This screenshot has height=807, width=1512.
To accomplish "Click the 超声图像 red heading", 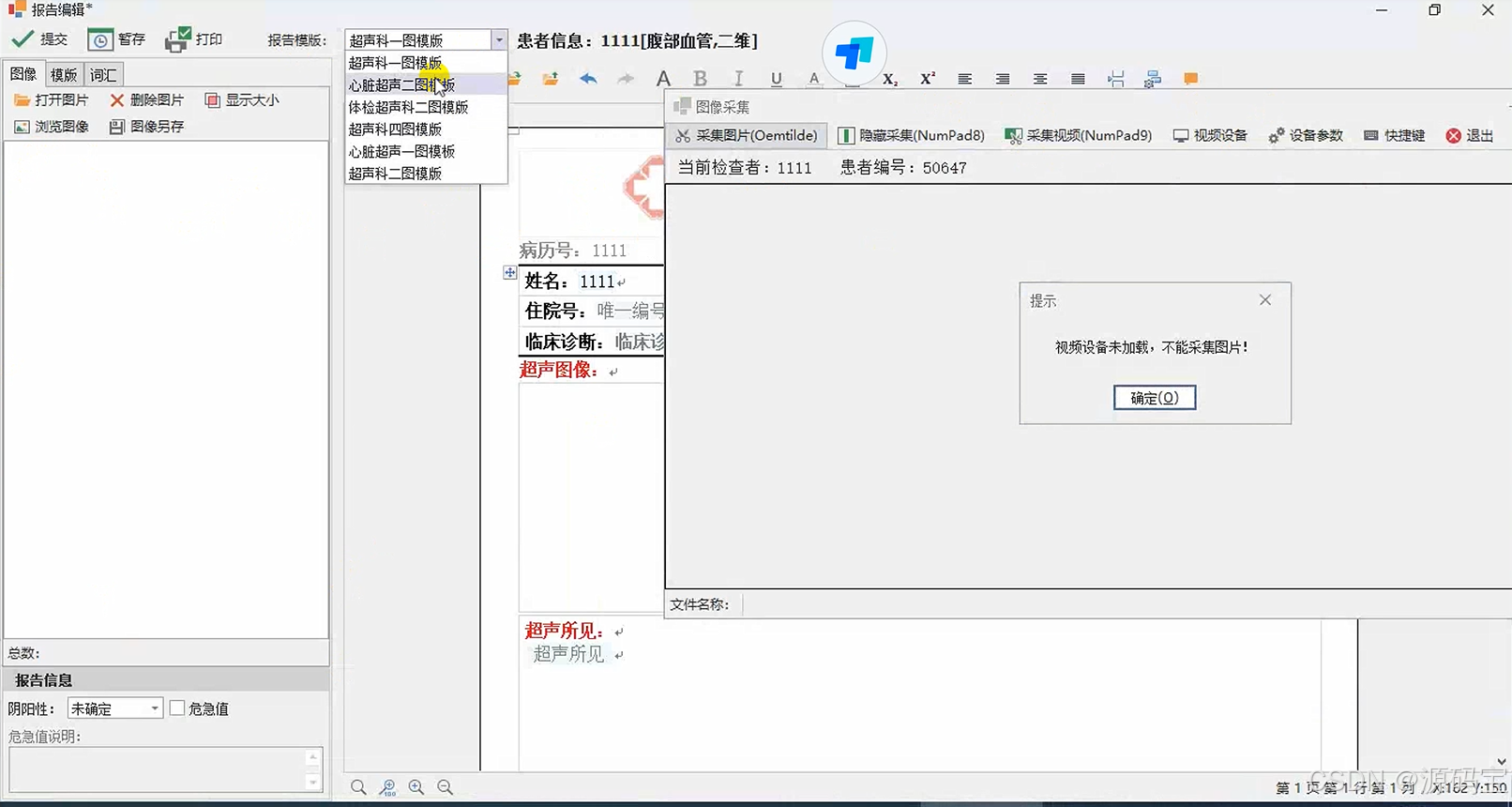I will pos(559,370).
